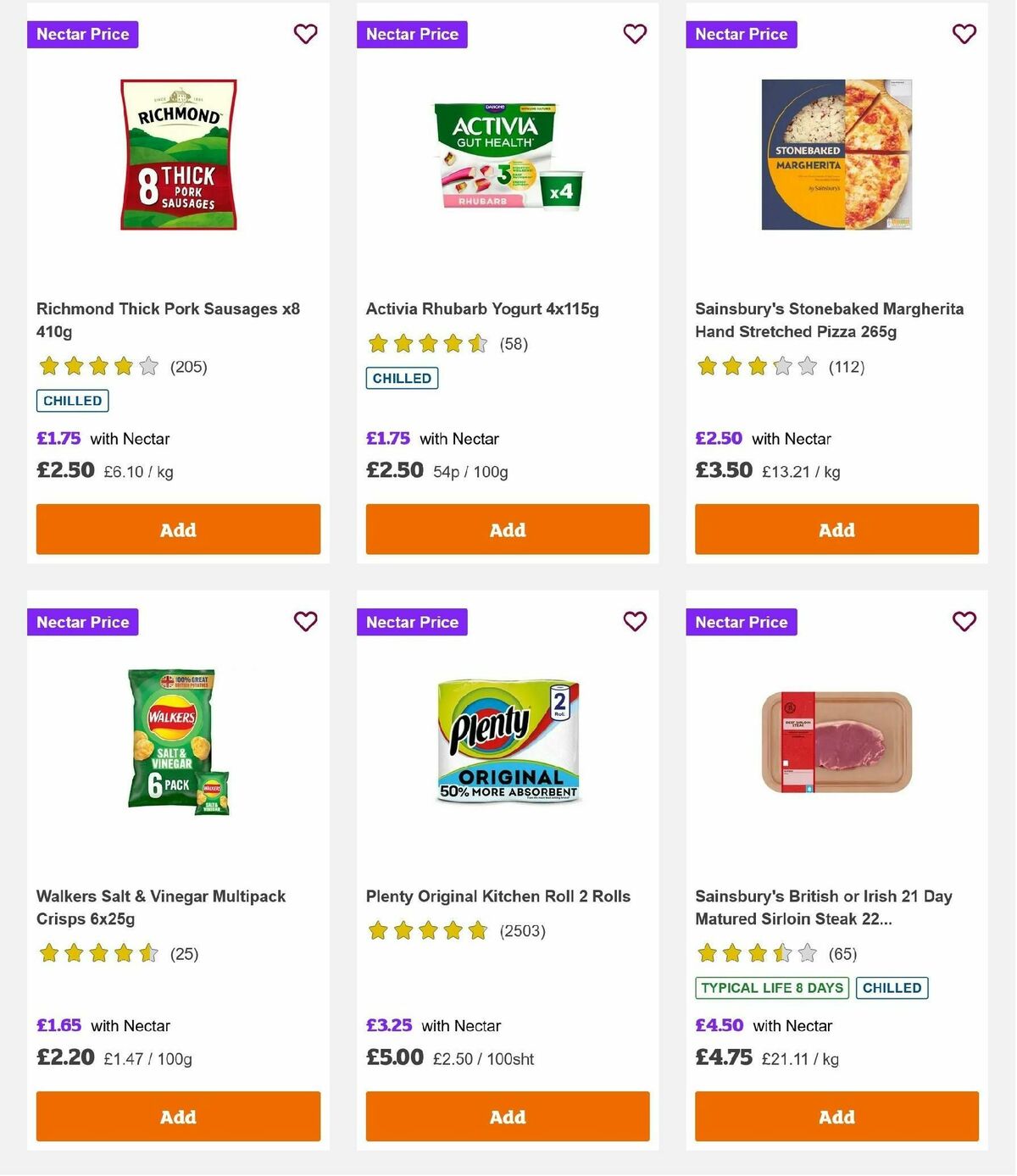This screenshot has height=1176, width=1017.
Task: Favourite the Richmond Thick Pork Sausages
Action: point(305,34)
